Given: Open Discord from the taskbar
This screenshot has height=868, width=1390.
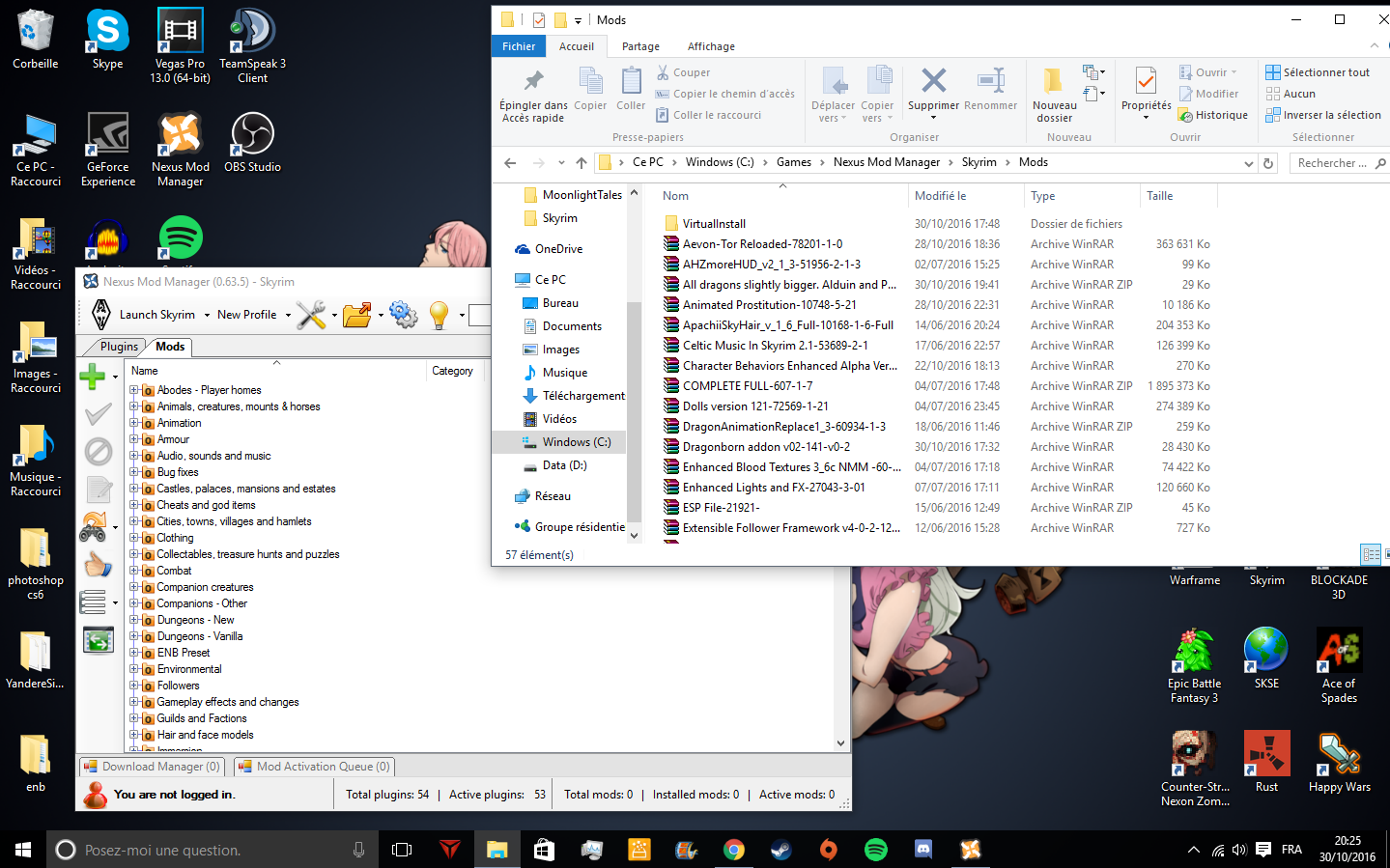Looking at the screenshot, I should [x=923, y=850].
